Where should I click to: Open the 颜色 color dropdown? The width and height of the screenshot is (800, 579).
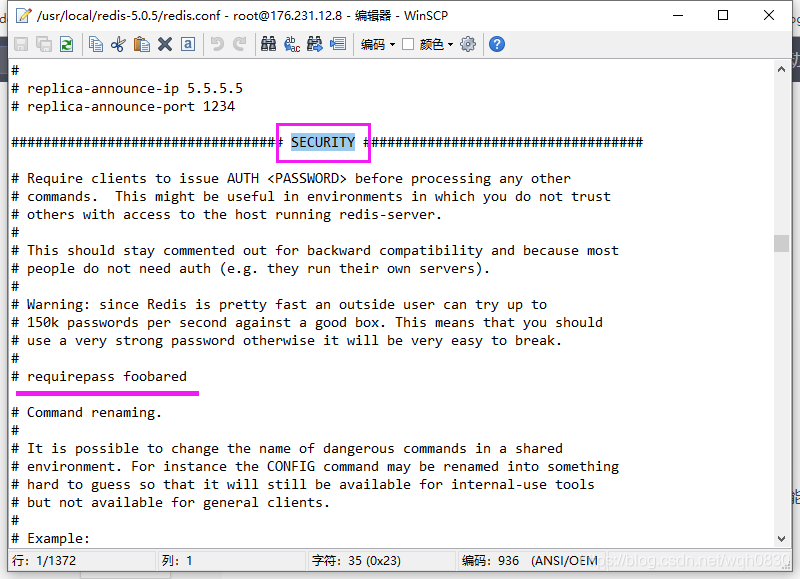[436, 44]
